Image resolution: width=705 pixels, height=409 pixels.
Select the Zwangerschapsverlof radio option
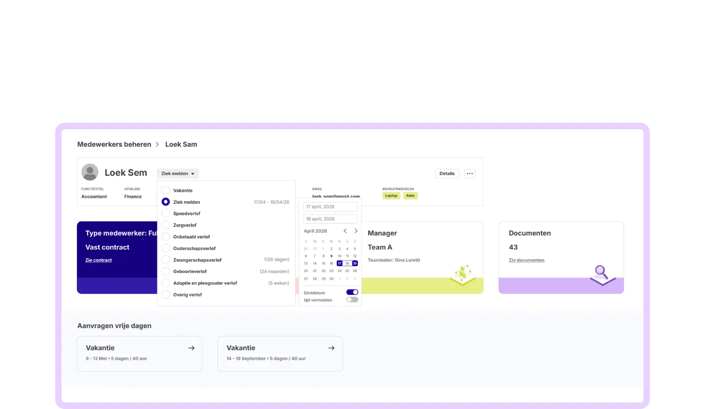pos(165,260)
